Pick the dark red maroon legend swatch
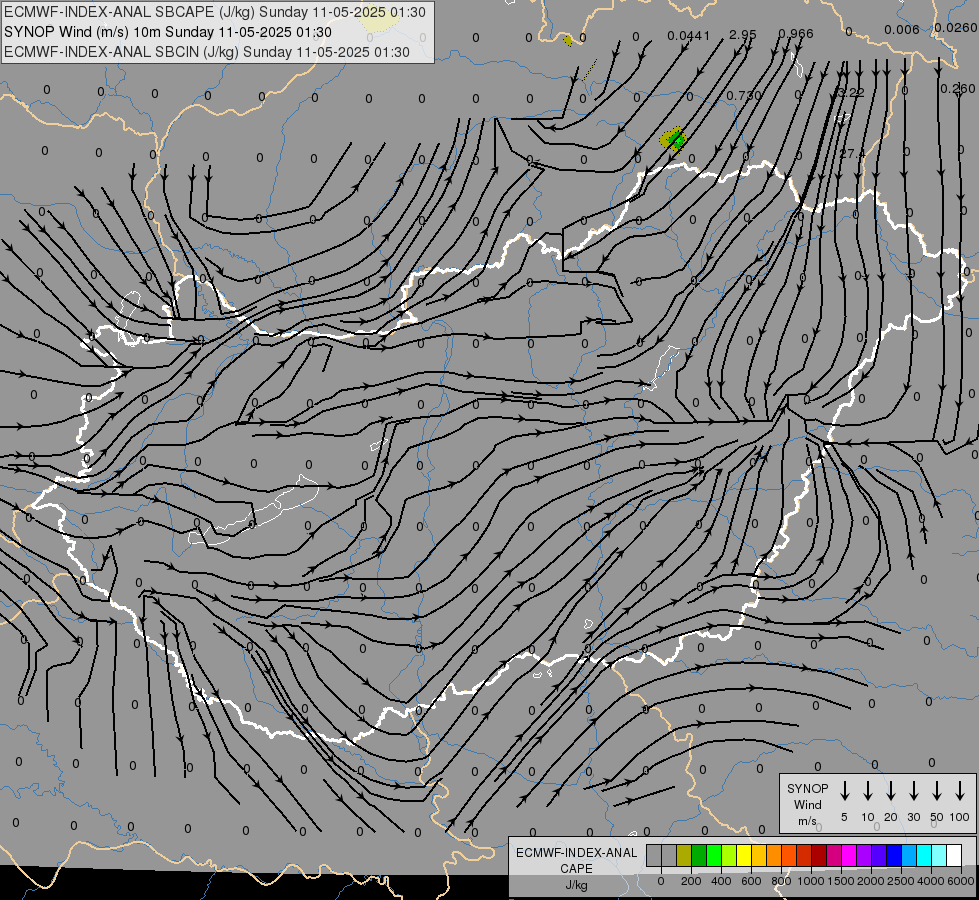This screenshot has width=979, height=900. pyautogui.click(x=819, y=855)
